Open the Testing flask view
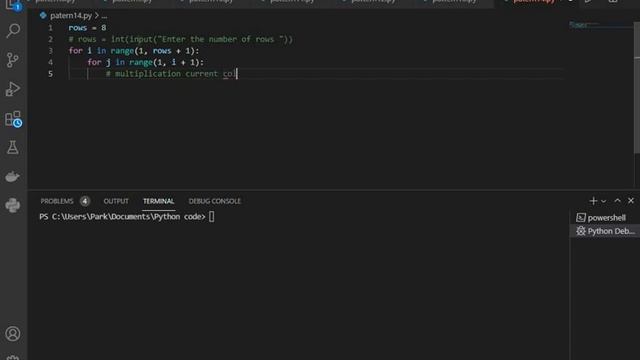This screenshot has width=640, height=360. click(x=13, y=147)
